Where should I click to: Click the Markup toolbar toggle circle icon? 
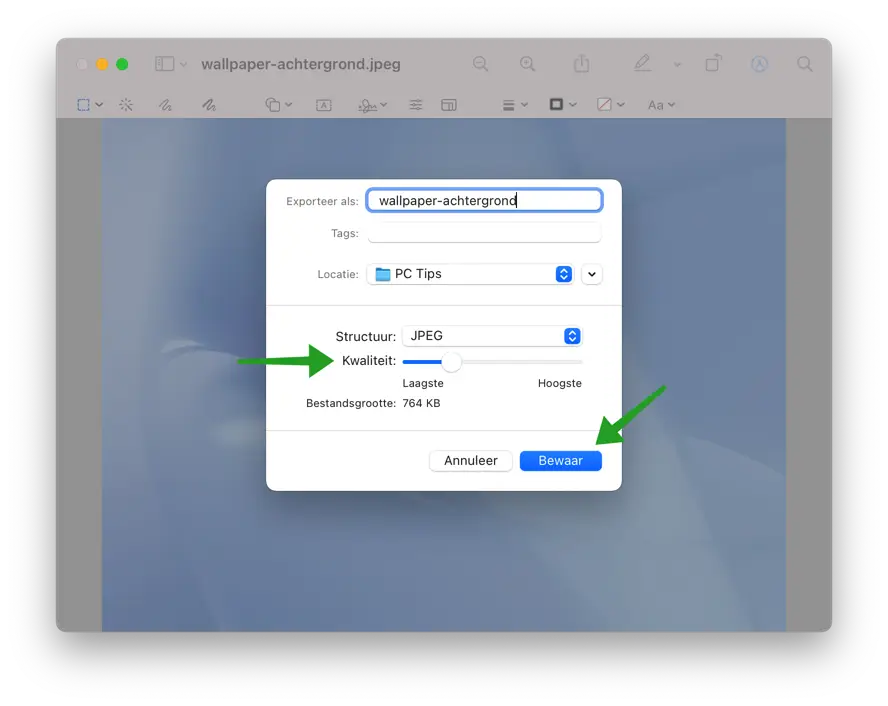point(759,64)
